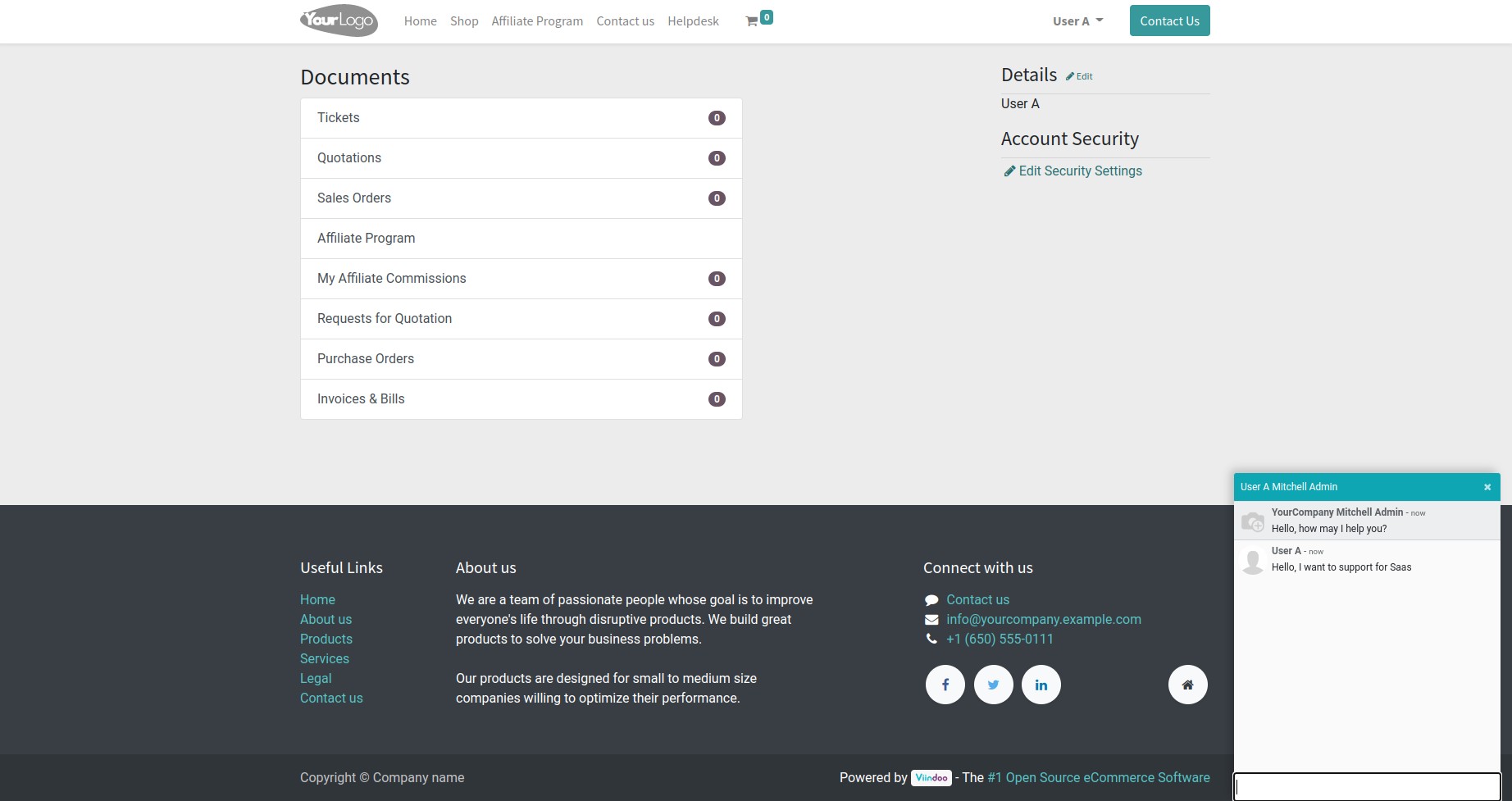
Task: Click the info@yourcompany.example.com email link
Action: coord(1043,619)
